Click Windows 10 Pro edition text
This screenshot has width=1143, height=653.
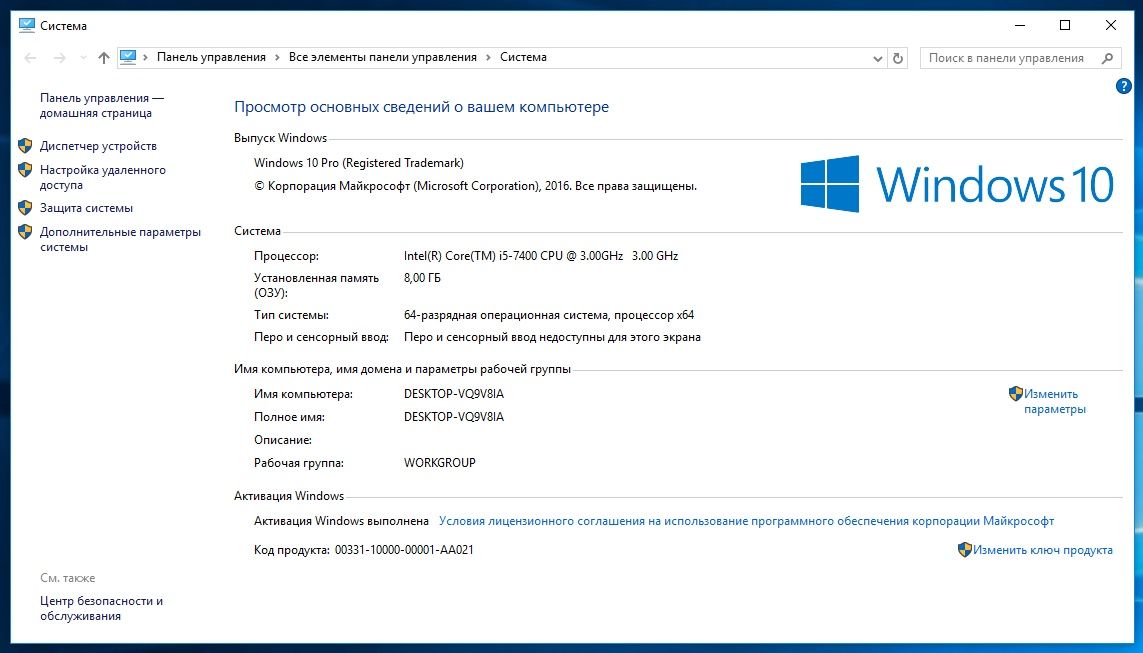click(x=359, y=163)
